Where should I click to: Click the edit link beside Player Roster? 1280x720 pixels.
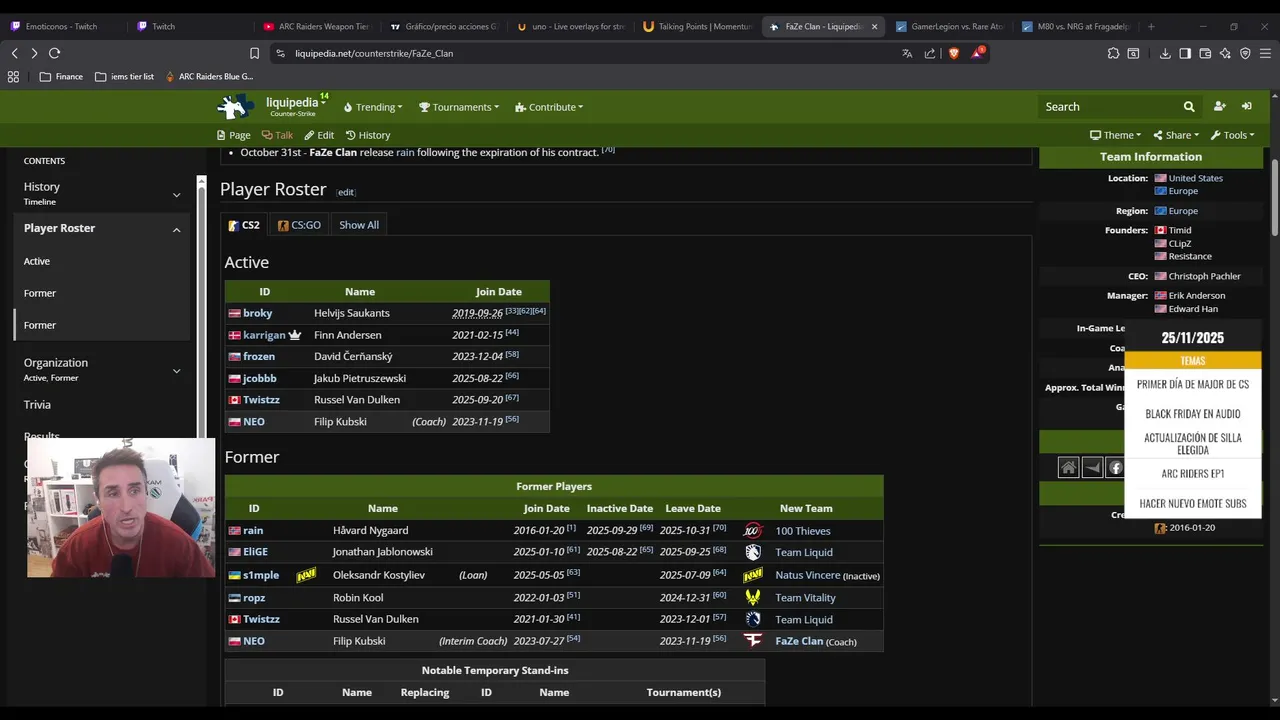345,192
